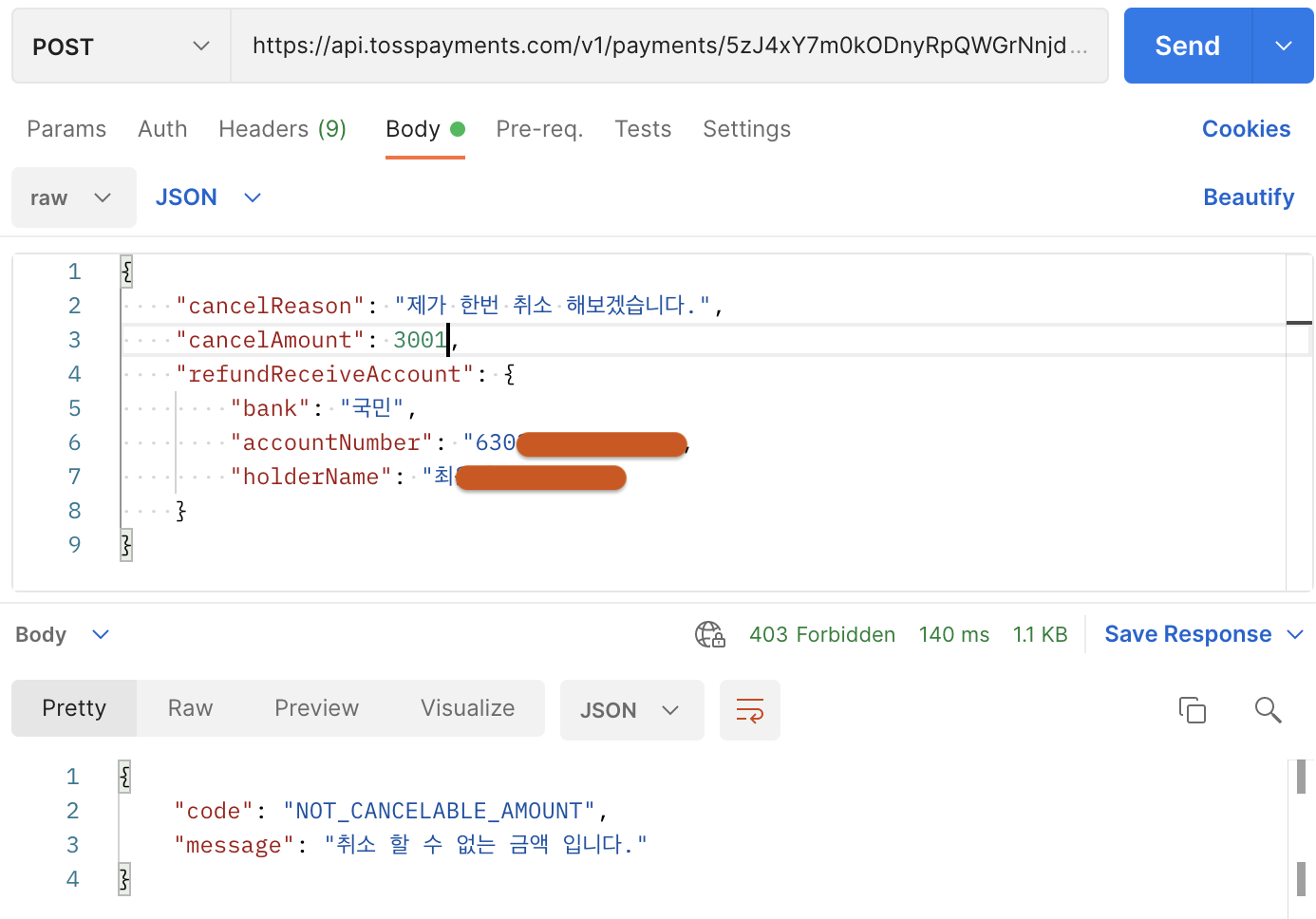Expand the Save Response dropdown arrow
The image size is (1316, 919).
click(1295, 634)
